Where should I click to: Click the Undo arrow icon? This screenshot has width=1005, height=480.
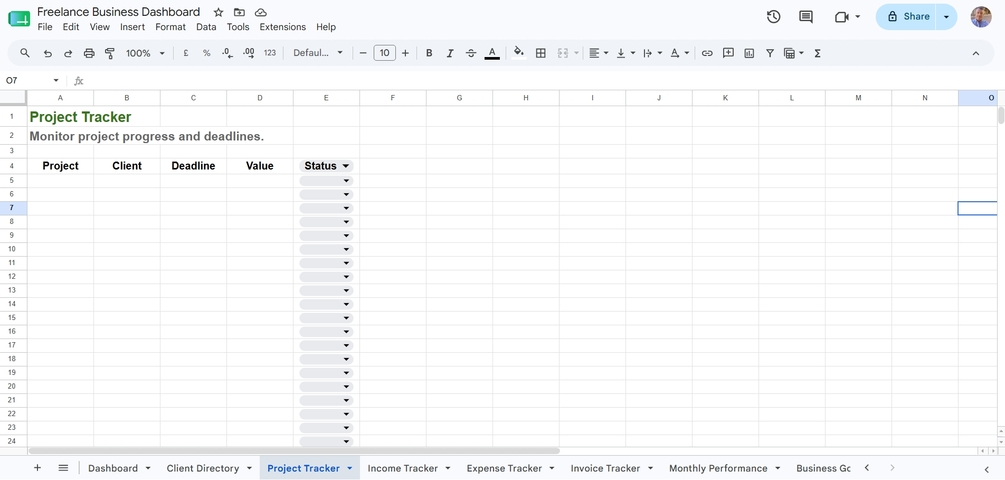(47, 53)
